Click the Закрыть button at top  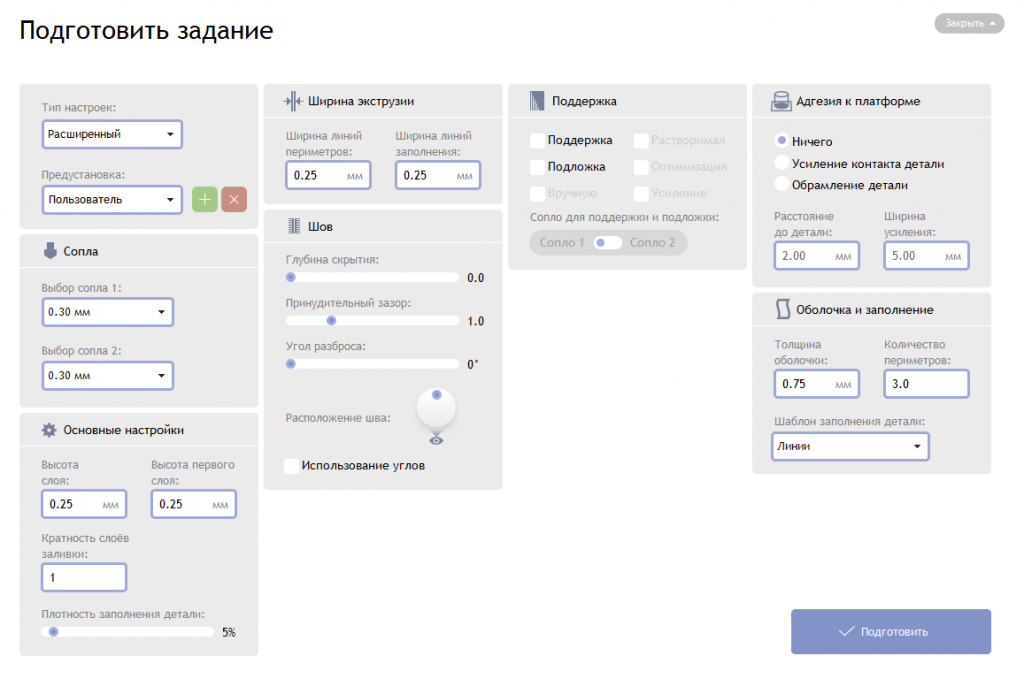(x=969, y=23)
